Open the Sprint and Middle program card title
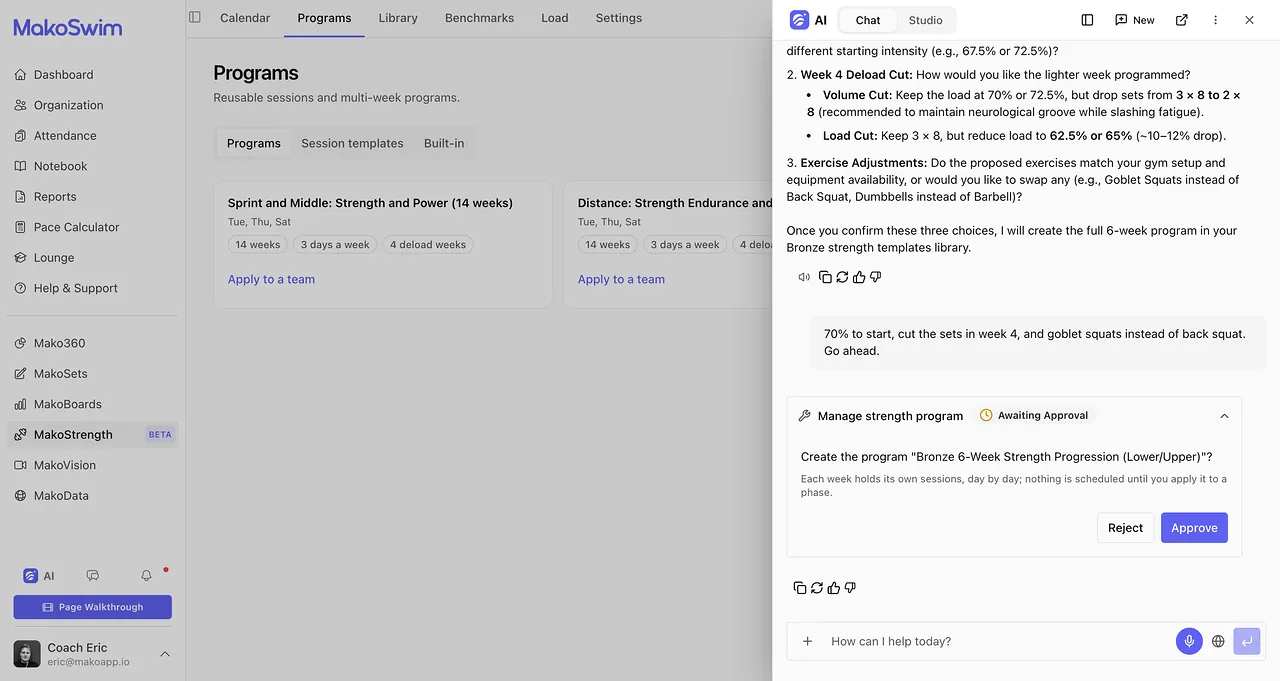The height and width of the screenshot is (681, 1280). click(370, 203)
